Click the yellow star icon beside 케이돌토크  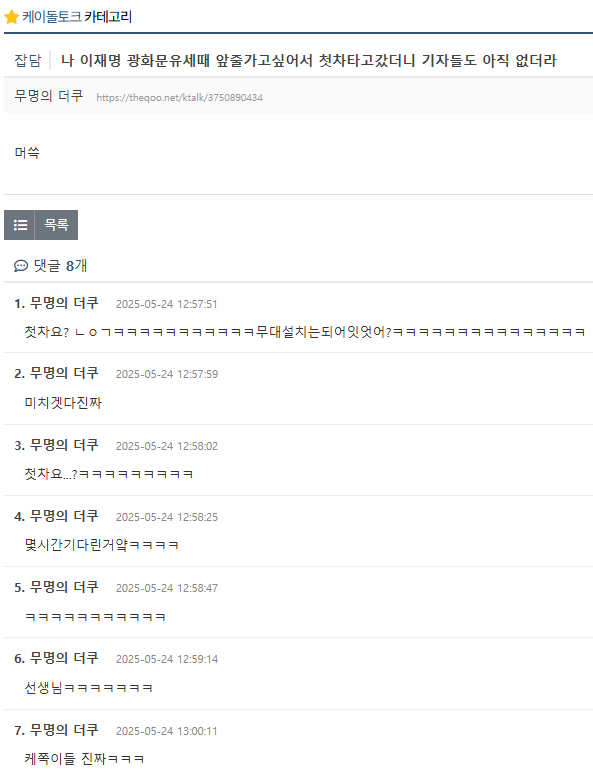point(11,17)
